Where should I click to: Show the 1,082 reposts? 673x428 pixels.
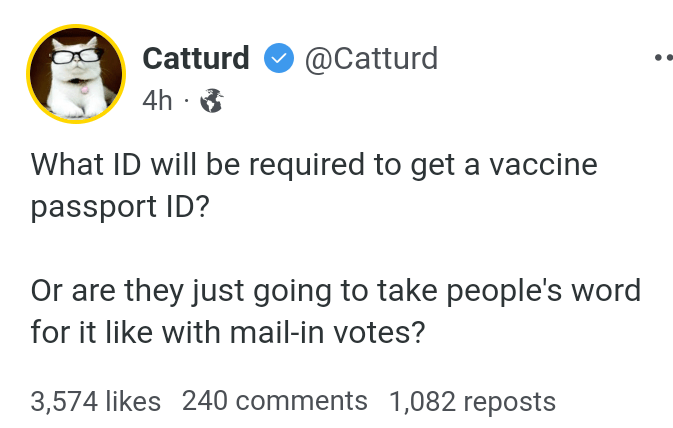(x=471, y=402)
